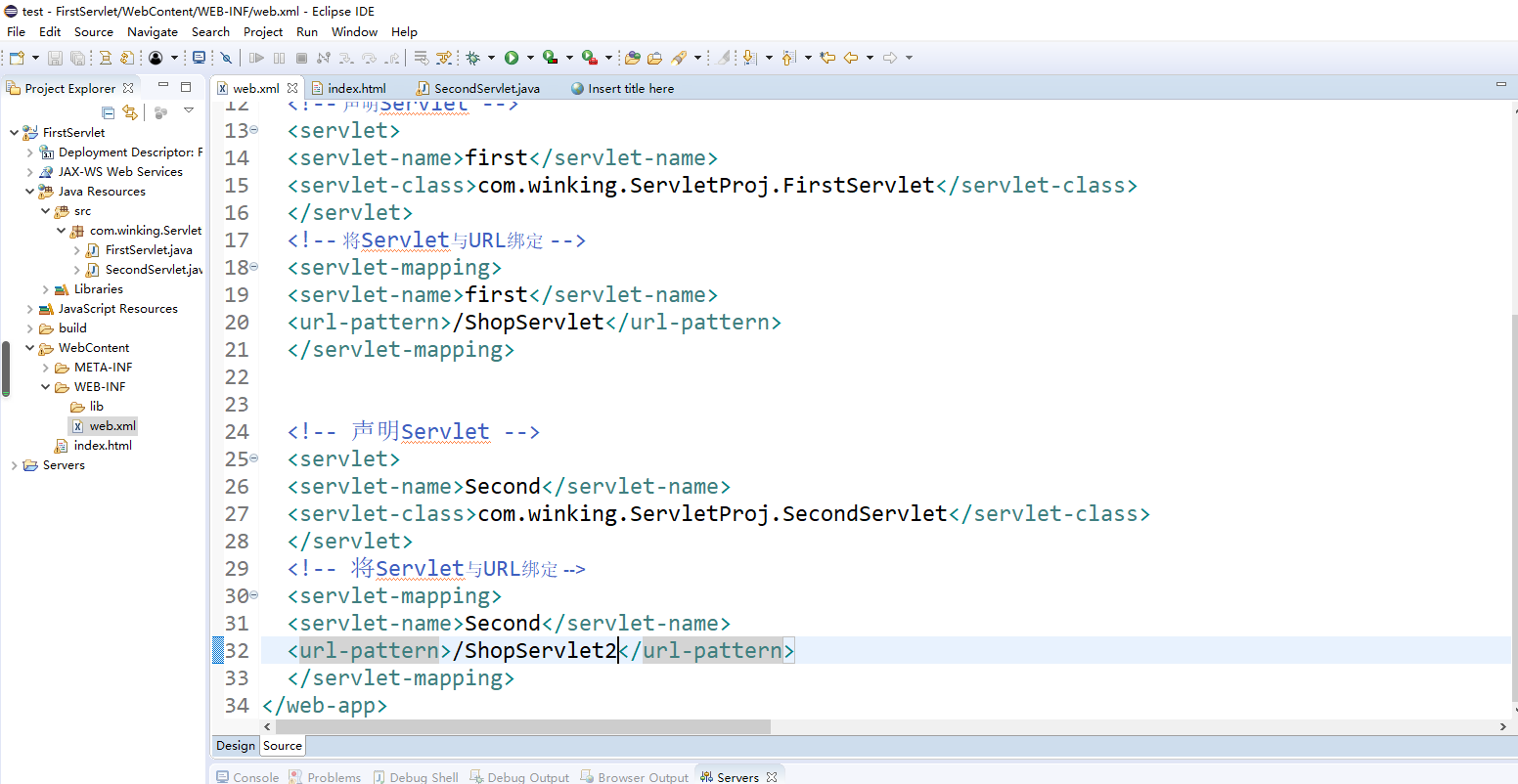
Task: Click the flashlight Search toolbar icon
Action: click(x=679, y=58)
